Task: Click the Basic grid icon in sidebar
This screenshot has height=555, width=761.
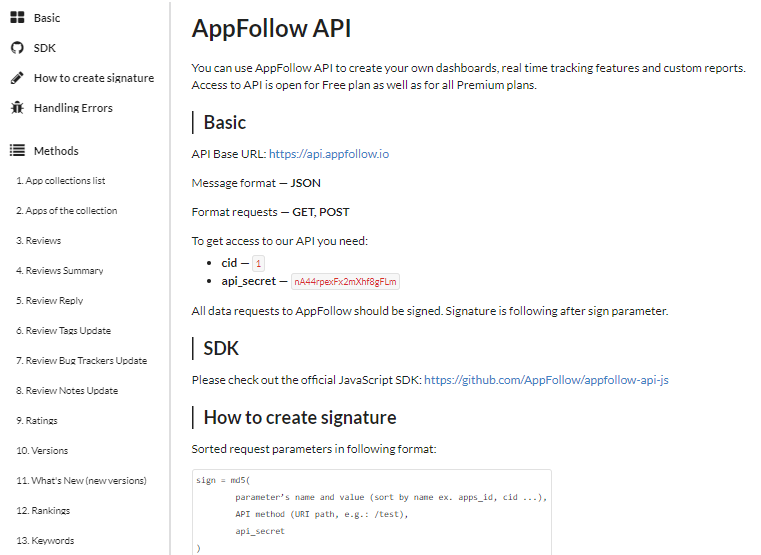Action: tap(17, 18)
